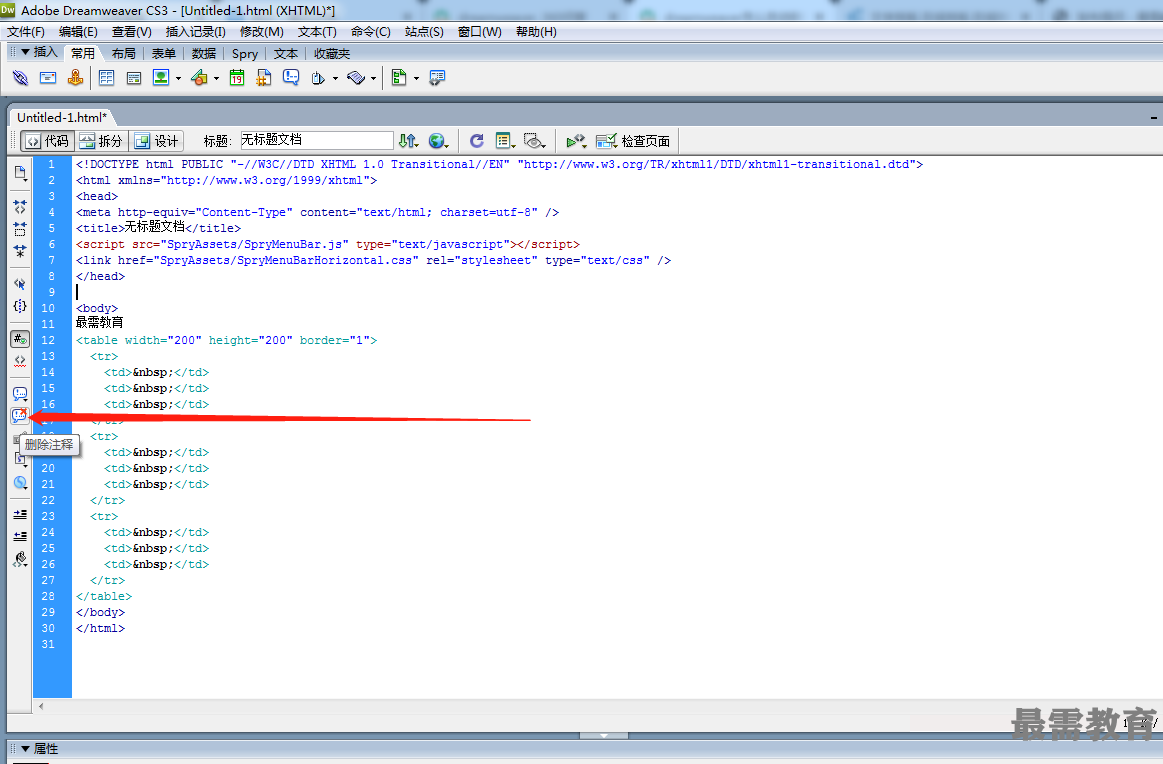Open the Help menu

pyautogui.click(x=536, y=31)
